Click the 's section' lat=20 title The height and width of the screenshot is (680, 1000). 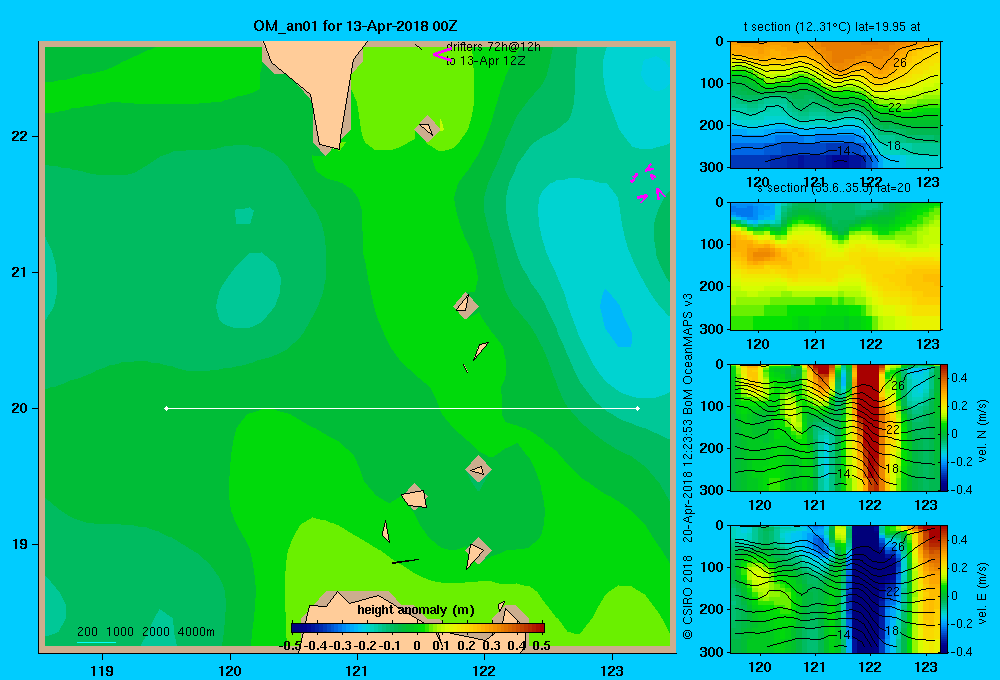click(834, 188)
